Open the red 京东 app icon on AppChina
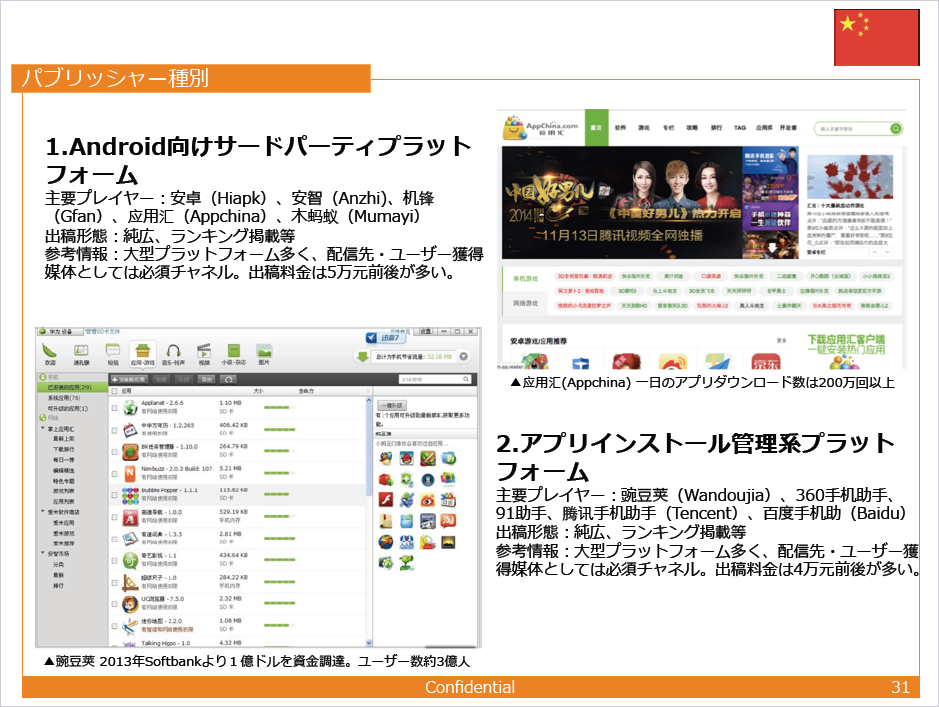 (766, 361)
